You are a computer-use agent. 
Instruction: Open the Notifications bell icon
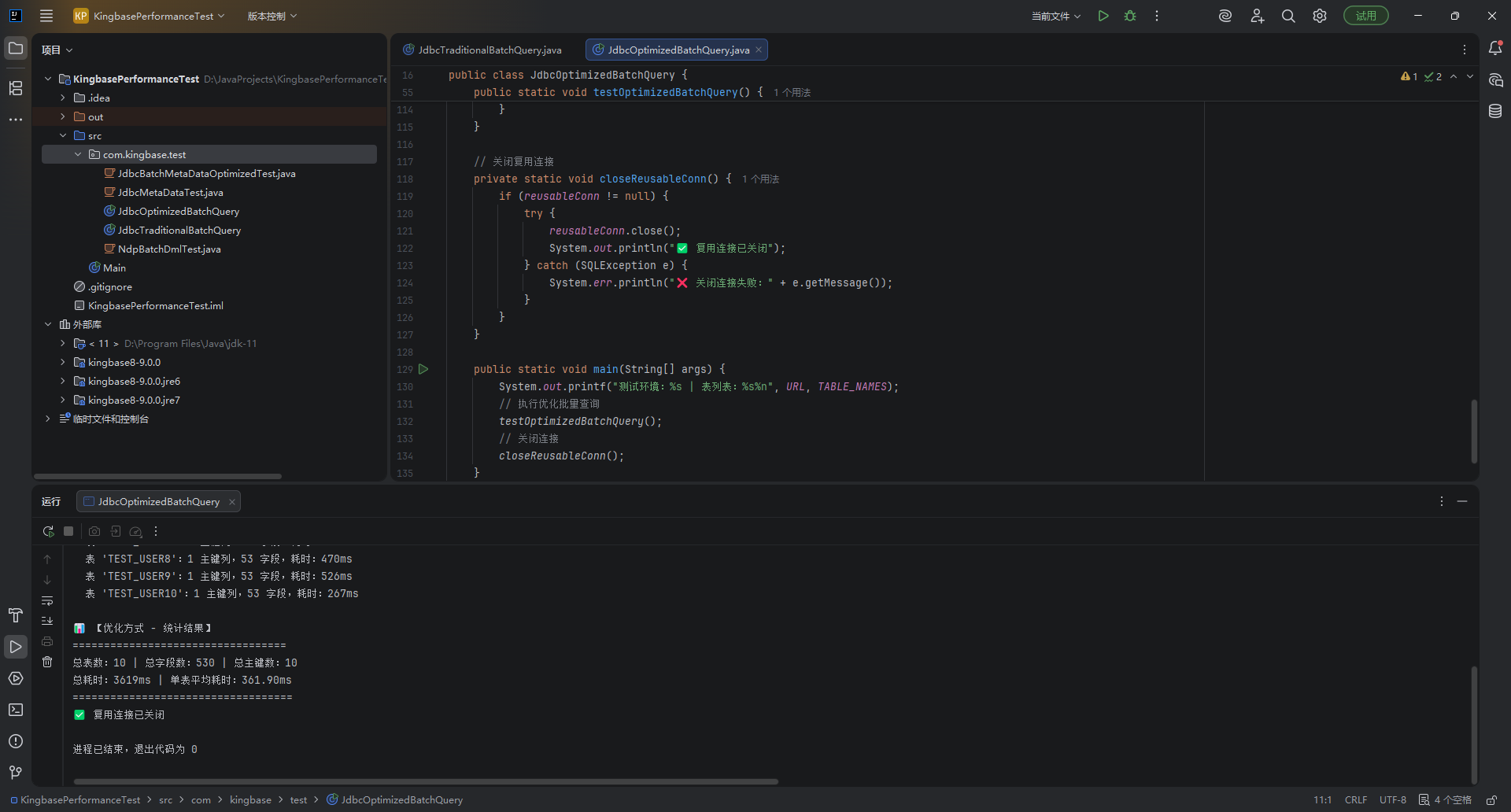1495,49
